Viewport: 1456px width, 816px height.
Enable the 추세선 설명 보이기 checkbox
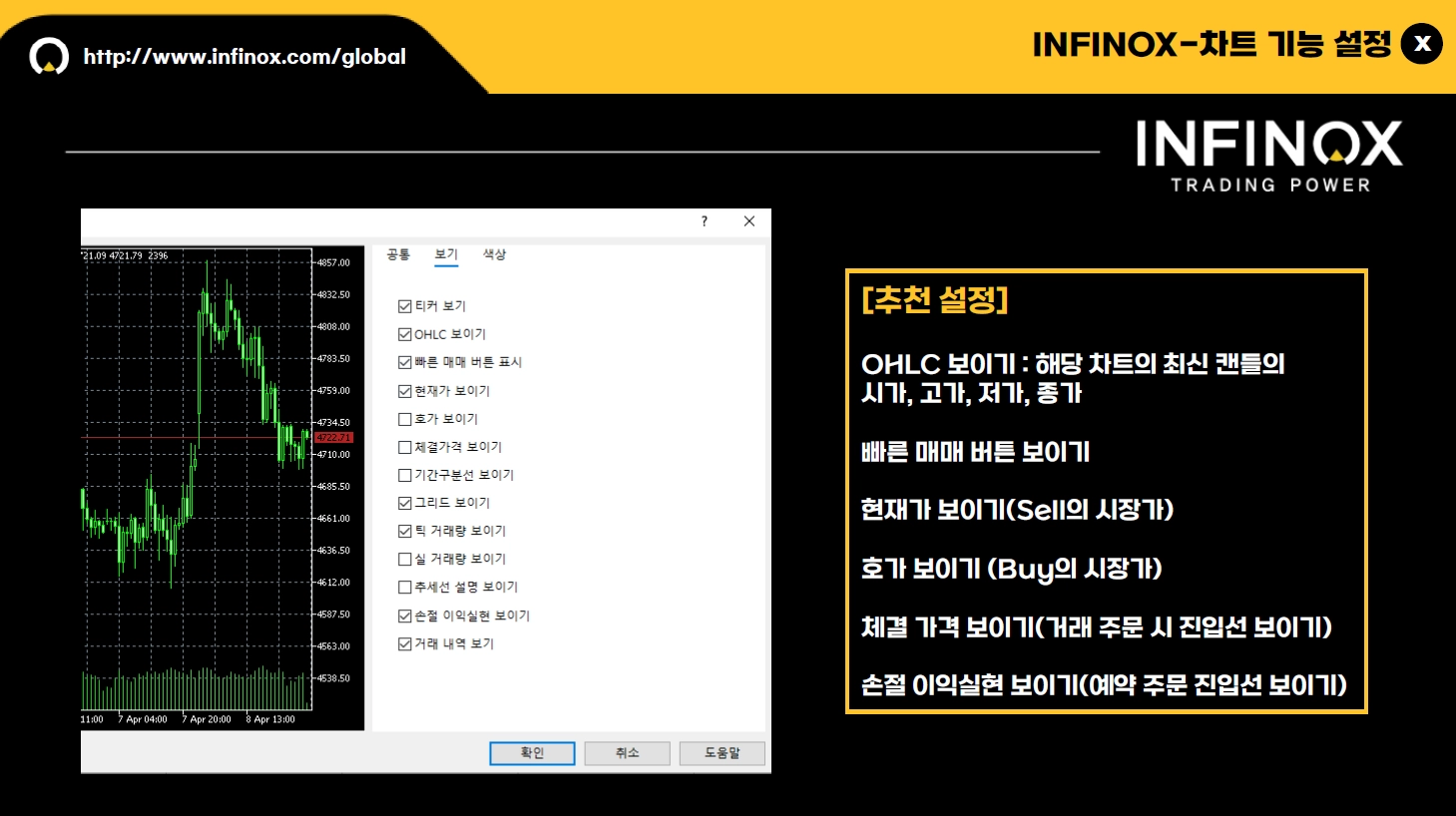click(x=404, y=587)
